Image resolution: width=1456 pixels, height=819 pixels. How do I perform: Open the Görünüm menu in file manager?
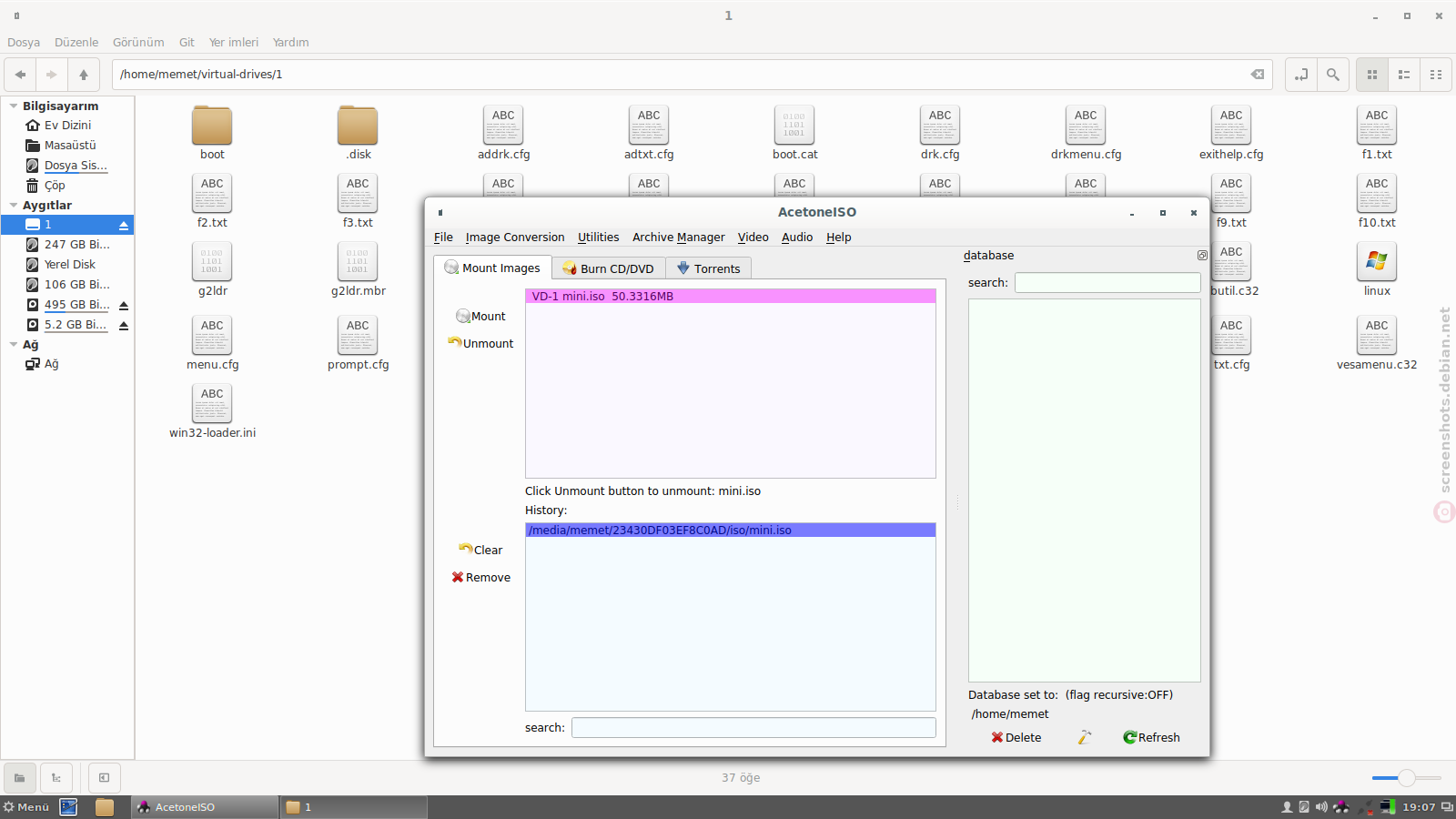pos(138,42)
